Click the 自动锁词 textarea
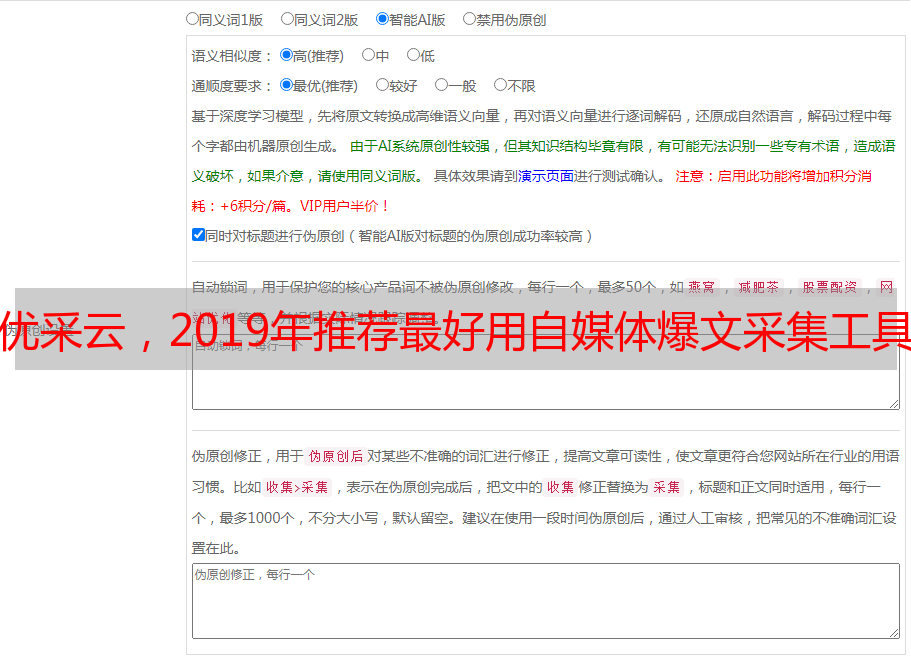The width and height of the screenshot is (911, 658). coord(546,372)
